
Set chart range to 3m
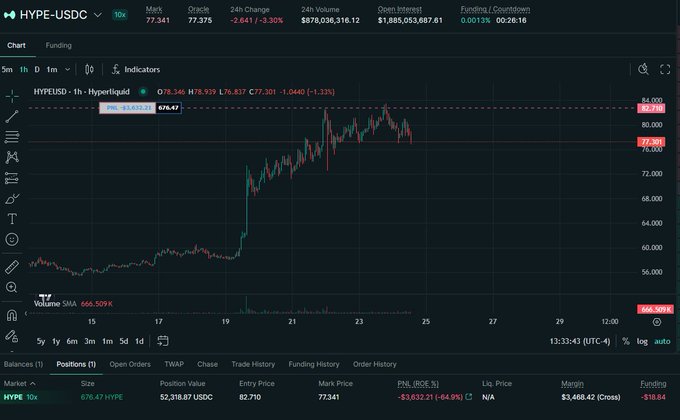click(x=90, y=341)
